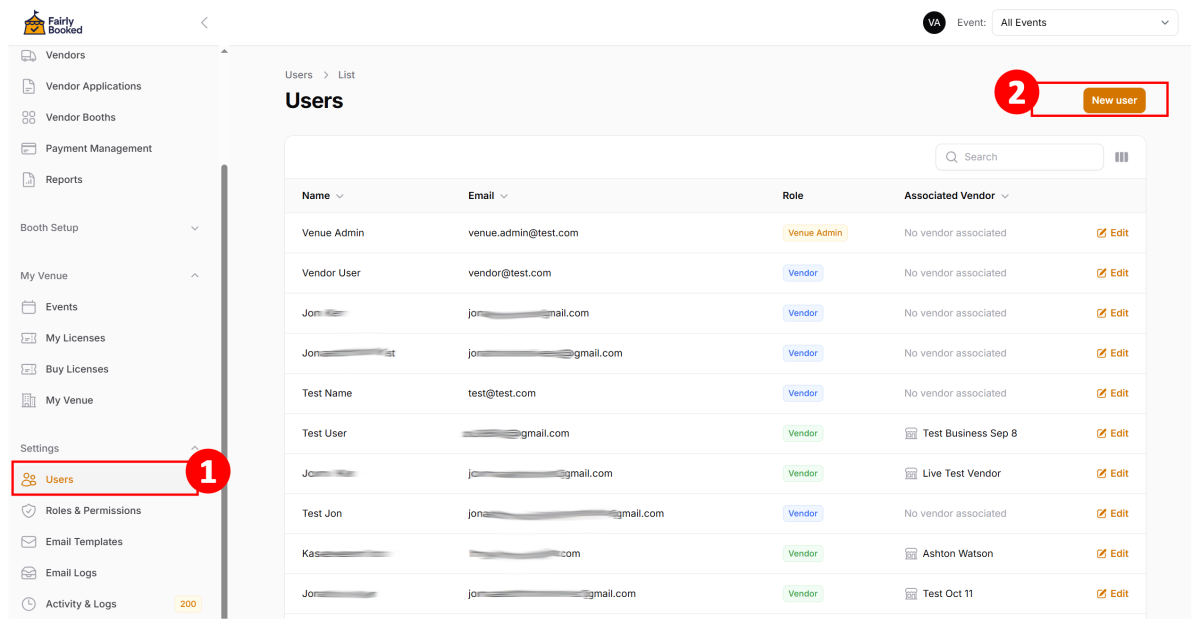
Task: Click the Payment Management card icon
Action: click(x=29, y=148)
